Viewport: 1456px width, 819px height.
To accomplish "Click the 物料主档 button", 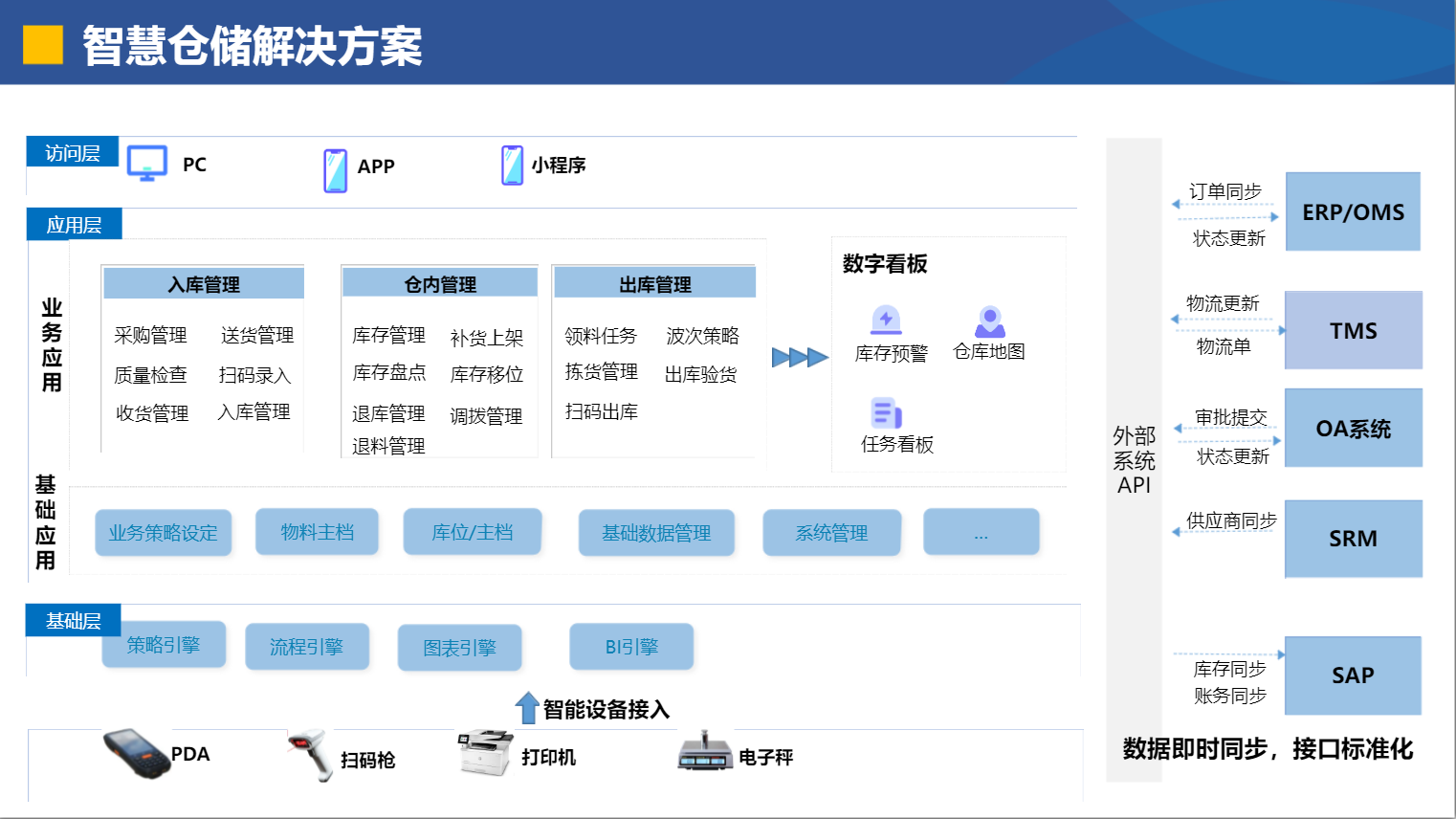I will pyautogui.click(x=318, y=532).
